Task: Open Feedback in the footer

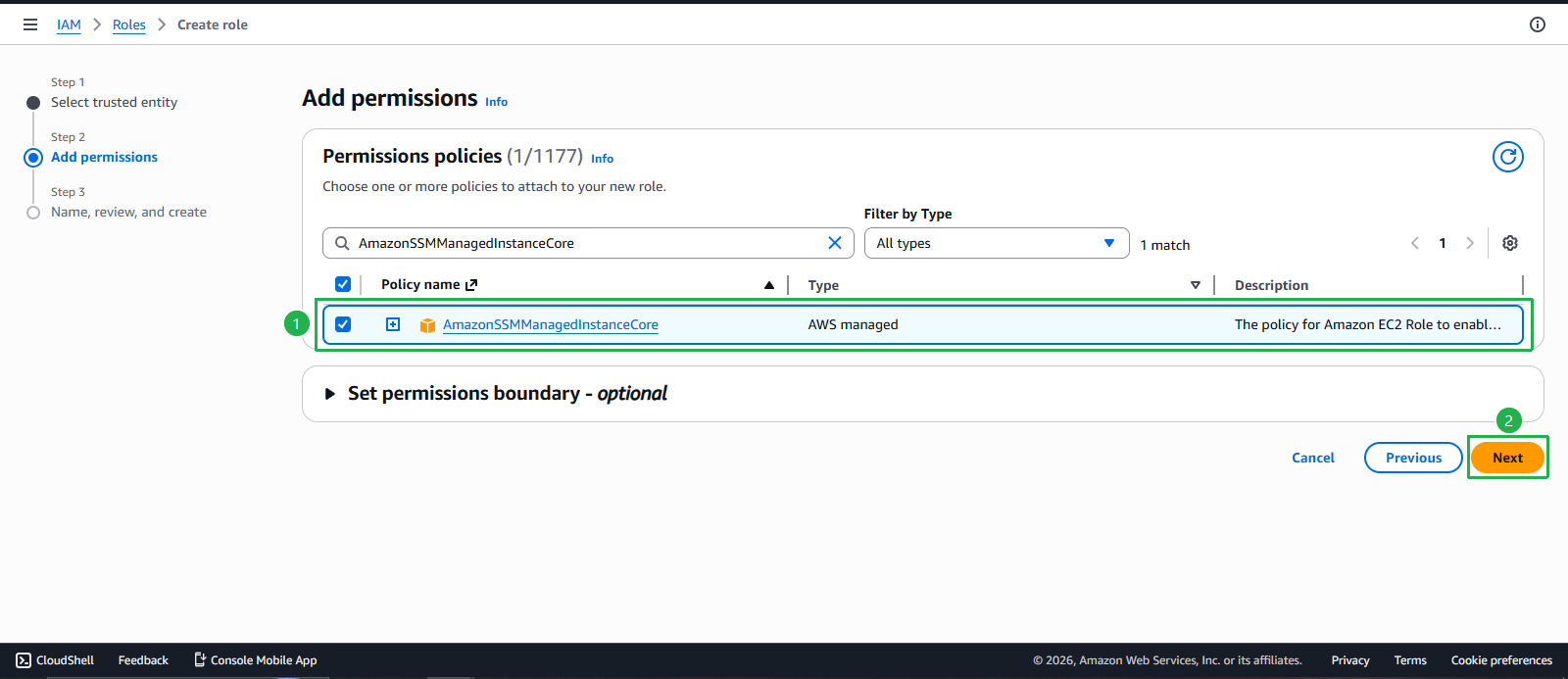Action: click(143, 660)
